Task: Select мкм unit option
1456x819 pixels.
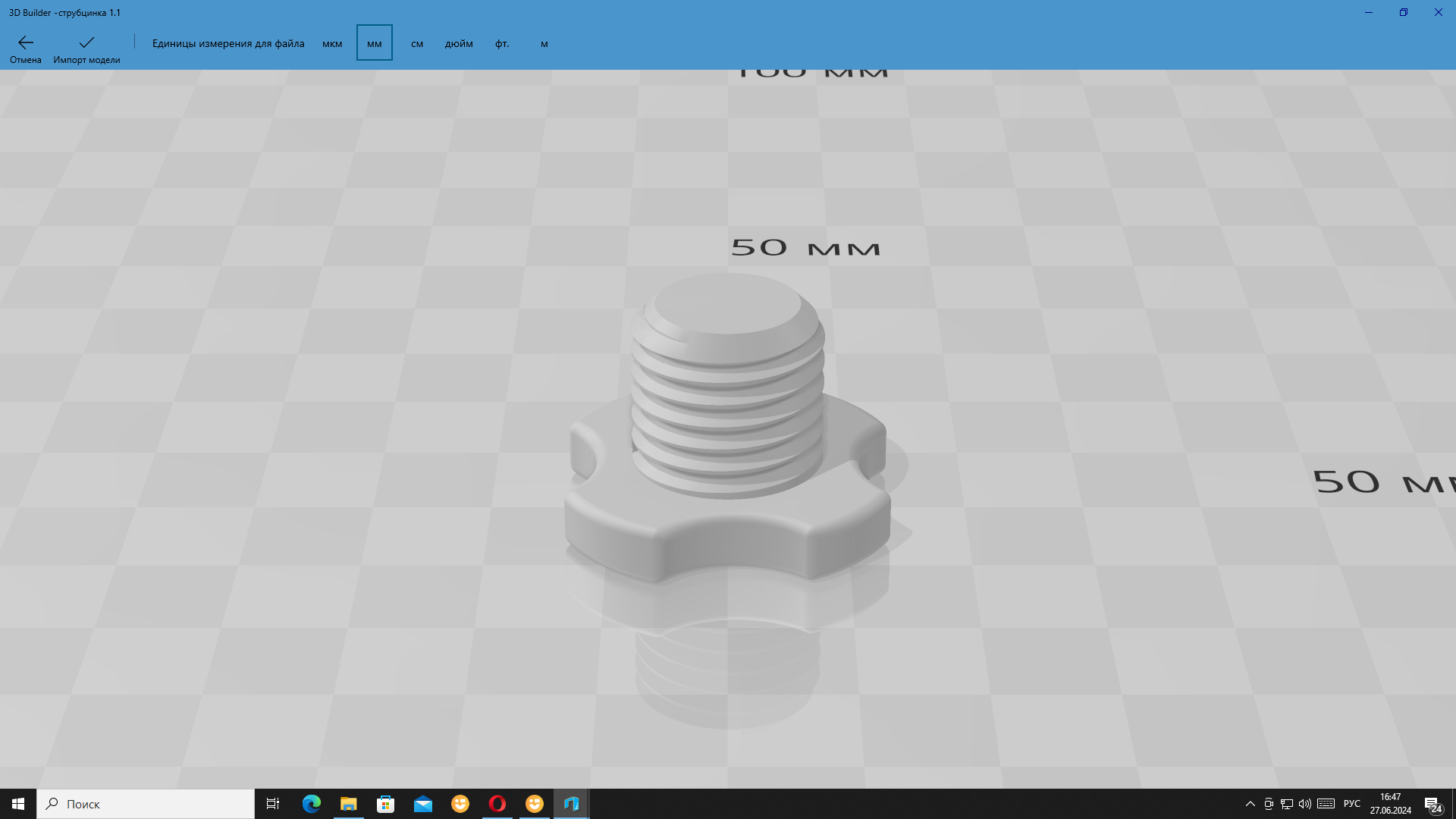Action: pyautogui.click(x=332, y=43)
